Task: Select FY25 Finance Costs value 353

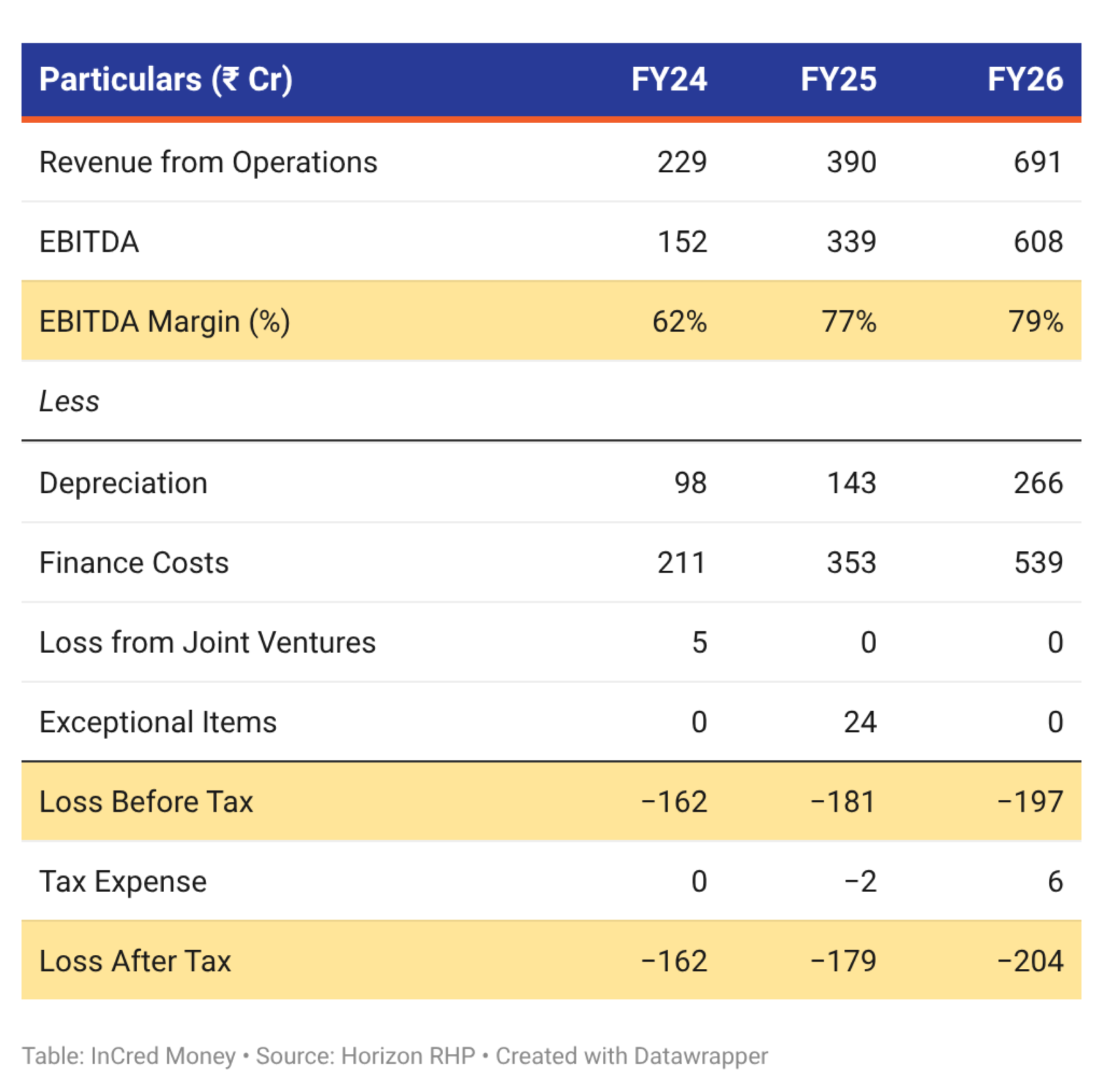Action: coord(851,563)
